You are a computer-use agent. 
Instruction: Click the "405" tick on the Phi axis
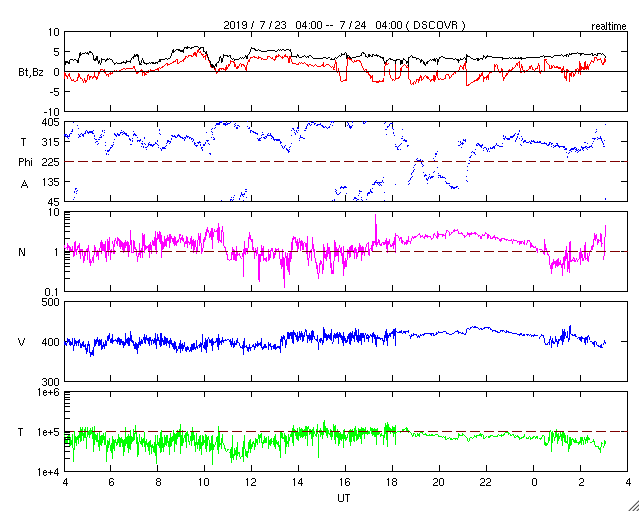click(x=52, y=122)
